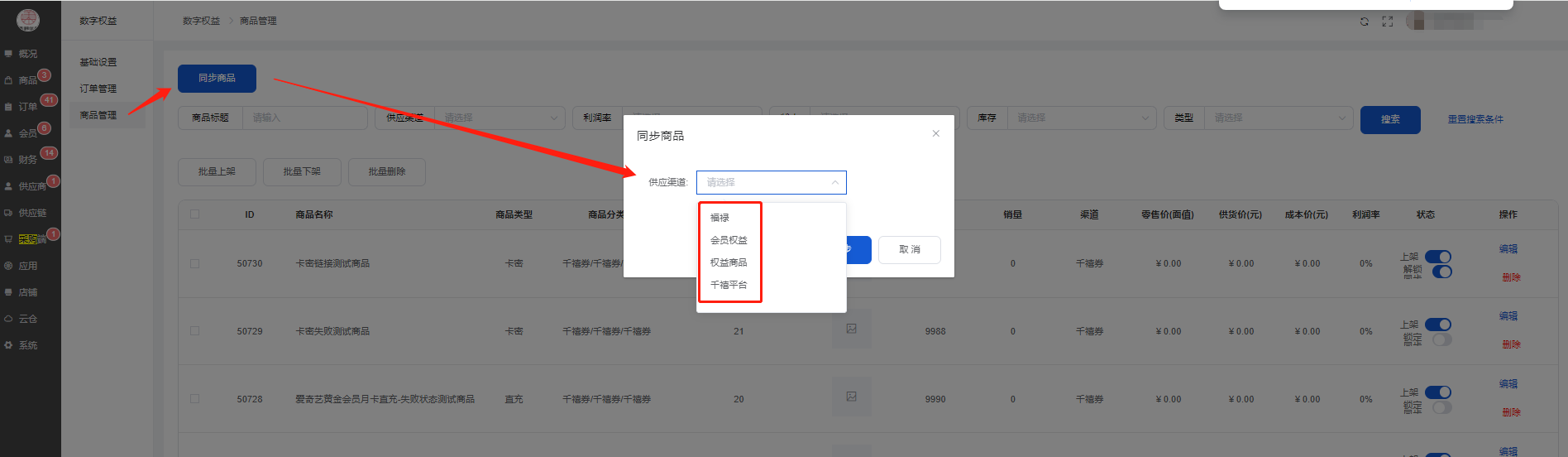Open 供应链 in the left sidebar
The height and width of the screenshot is (457, 1568).
31,213
